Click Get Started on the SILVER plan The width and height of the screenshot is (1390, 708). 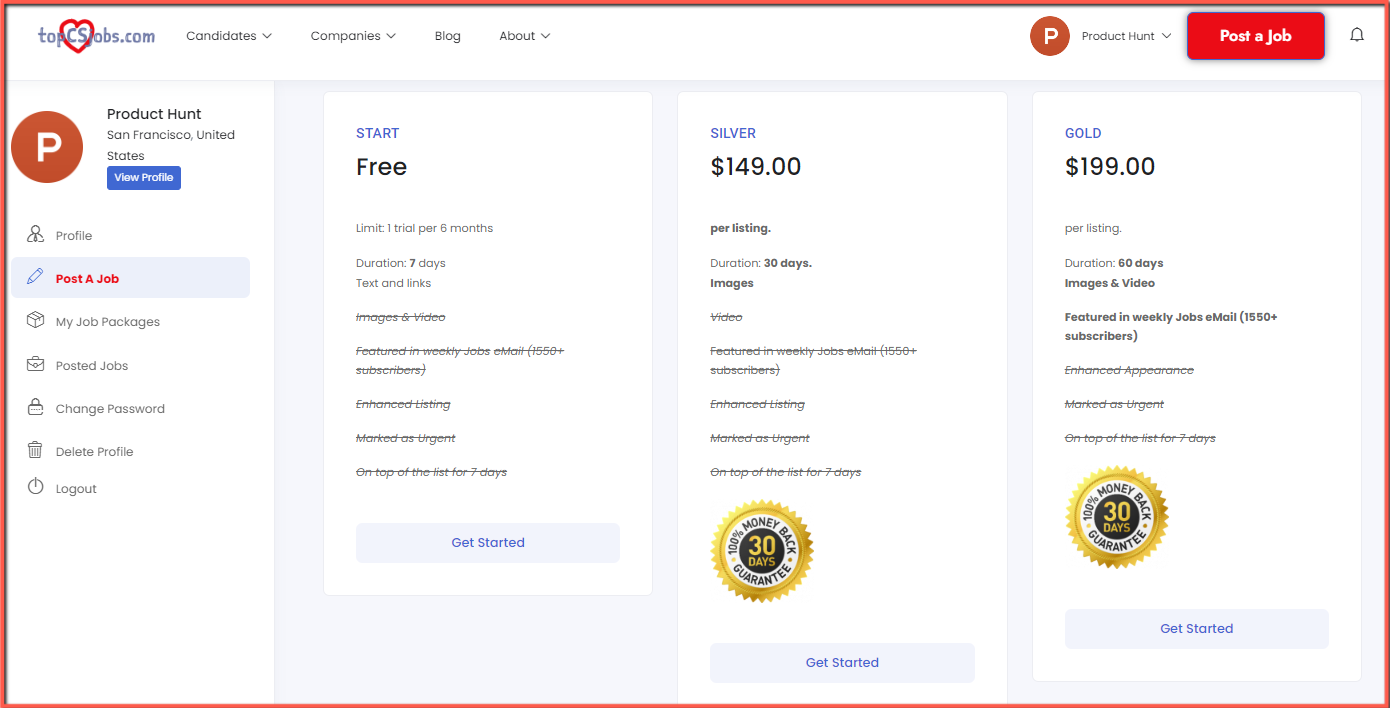coord(842,663)
